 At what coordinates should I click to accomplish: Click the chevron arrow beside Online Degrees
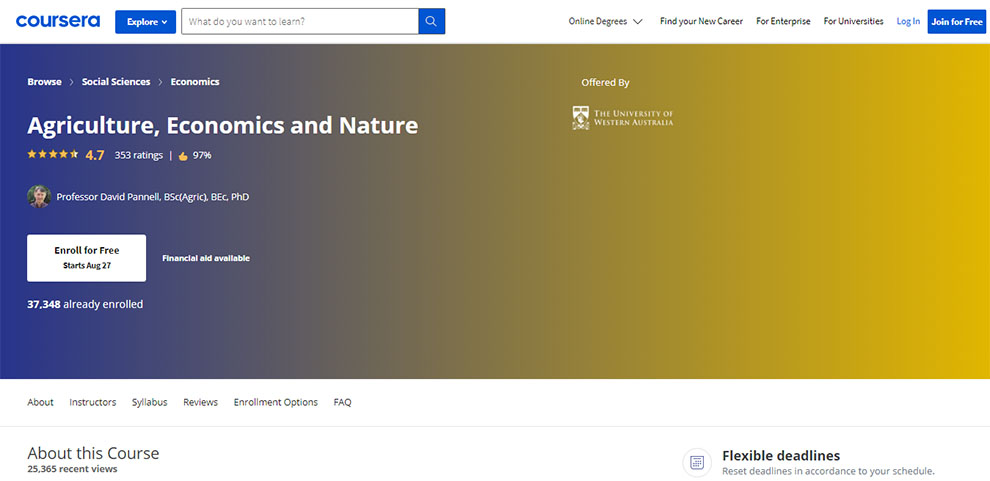click(x=638, y=22)
